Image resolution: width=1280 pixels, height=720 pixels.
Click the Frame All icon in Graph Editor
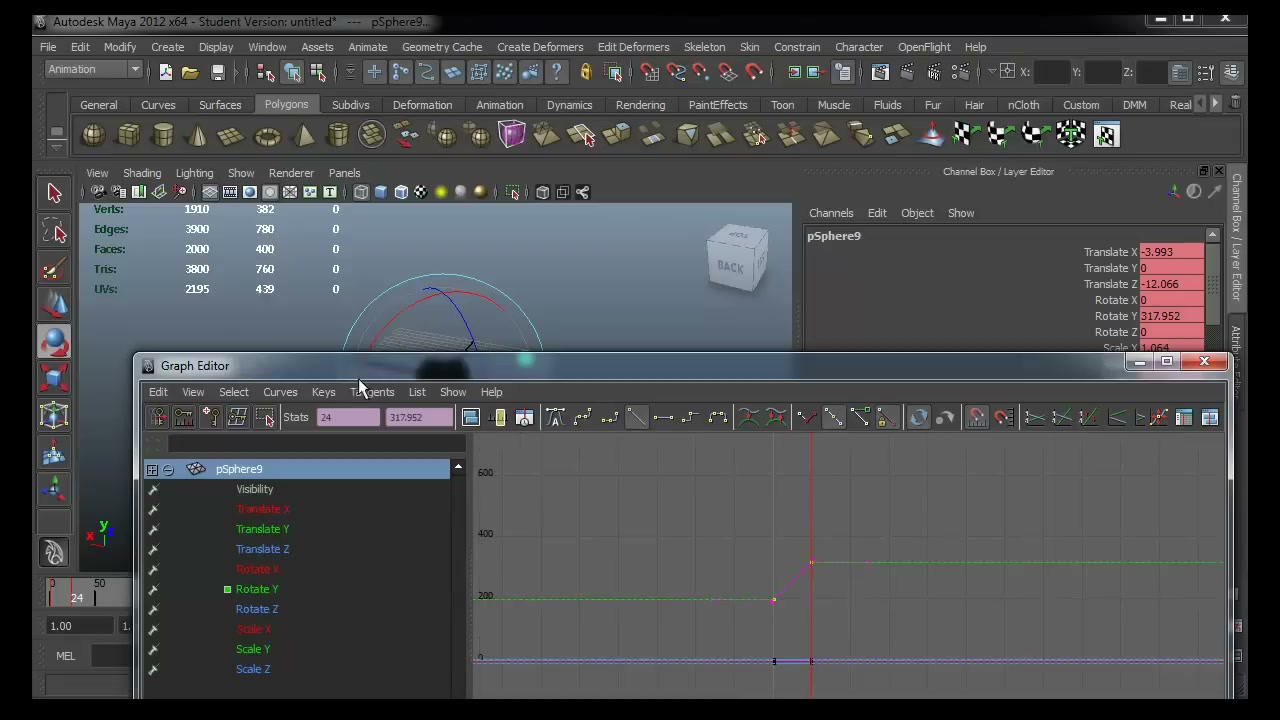[x=471, y=417]
